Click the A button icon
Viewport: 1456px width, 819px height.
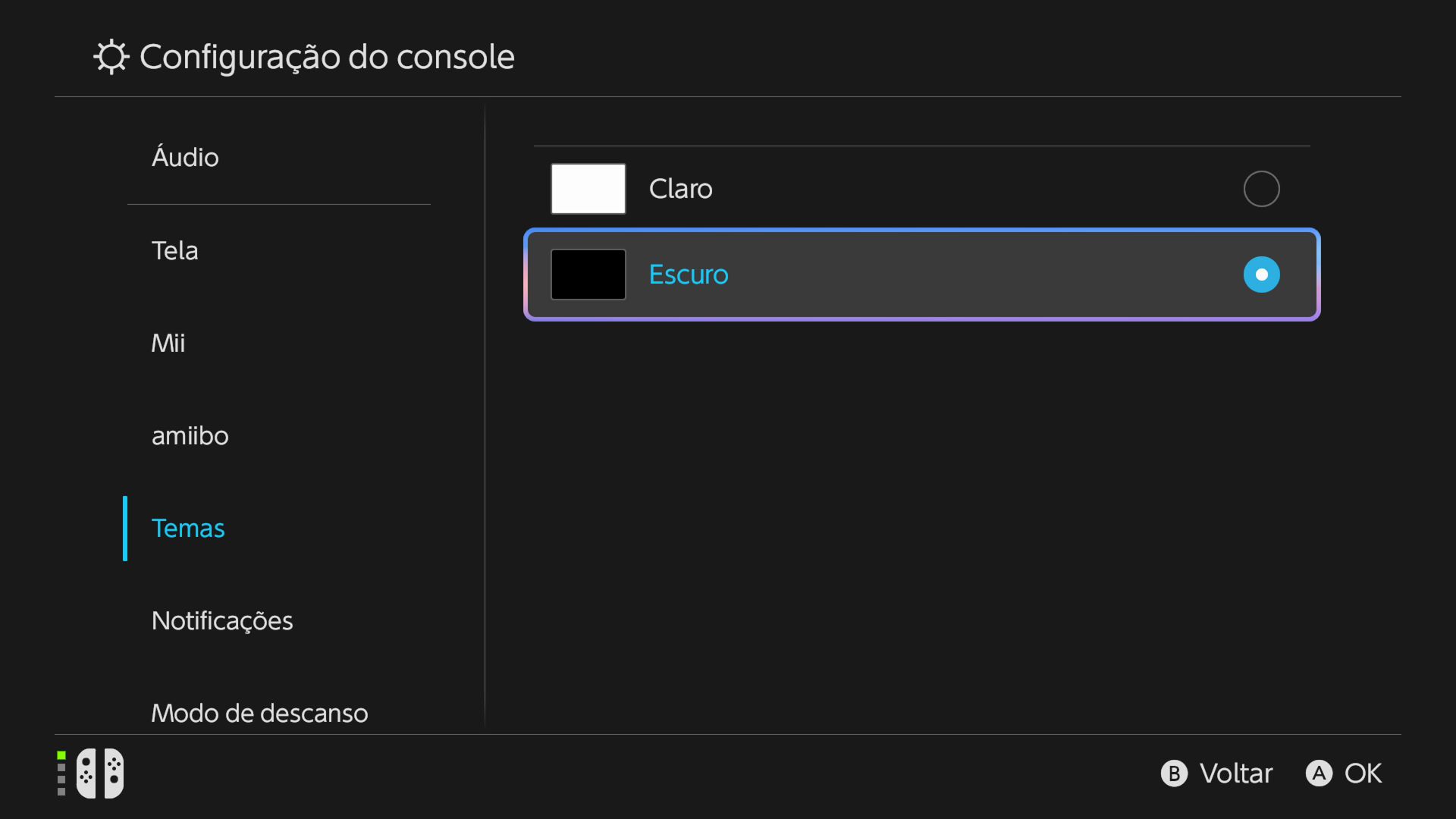1319,773
